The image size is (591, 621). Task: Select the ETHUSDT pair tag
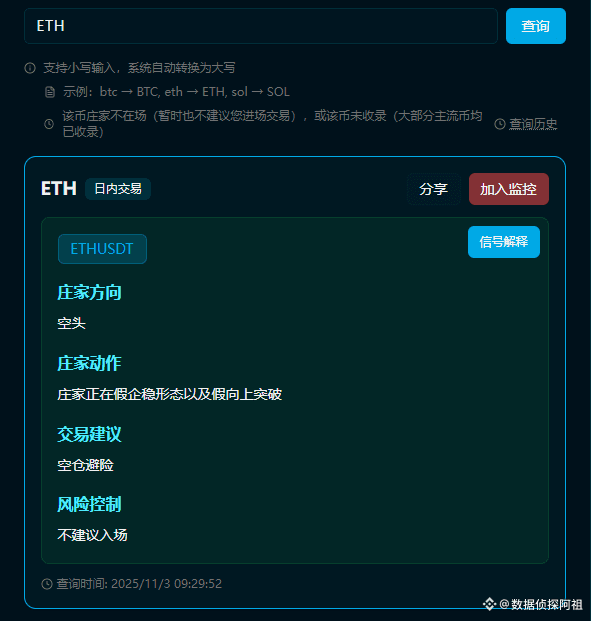[x=102, y=249]
